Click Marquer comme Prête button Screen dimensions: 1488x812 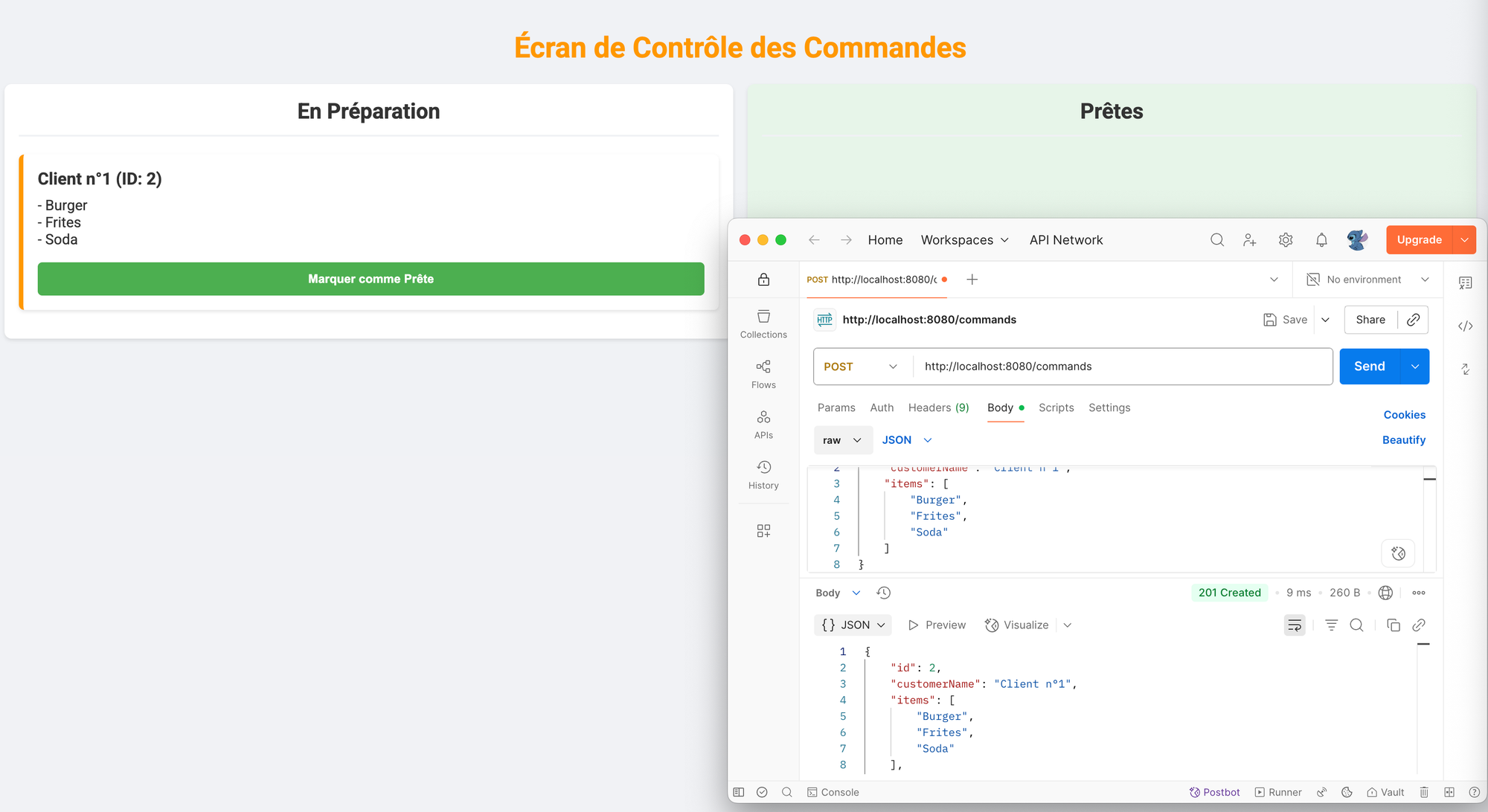click(x=371, y=279)
